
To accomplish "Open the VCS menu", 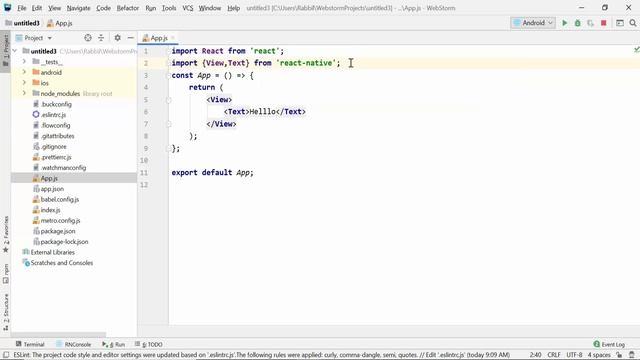I will 188,8.
